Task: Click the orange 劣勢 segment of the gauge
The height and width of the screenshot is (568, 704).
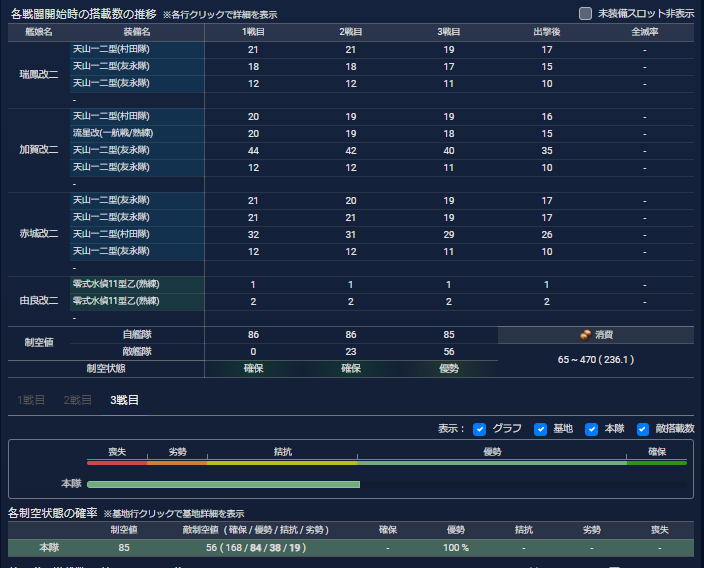Action: 177,462
